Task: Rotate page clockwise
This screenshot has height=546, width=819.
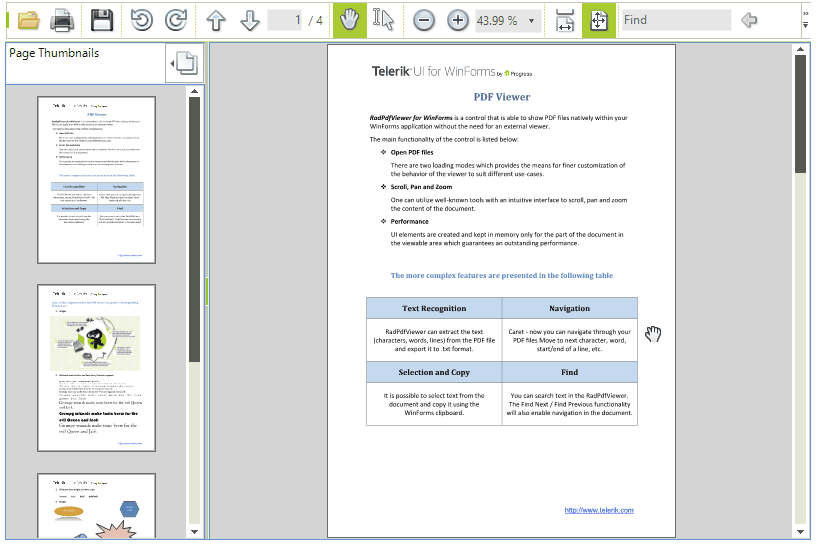Action: 176,20
